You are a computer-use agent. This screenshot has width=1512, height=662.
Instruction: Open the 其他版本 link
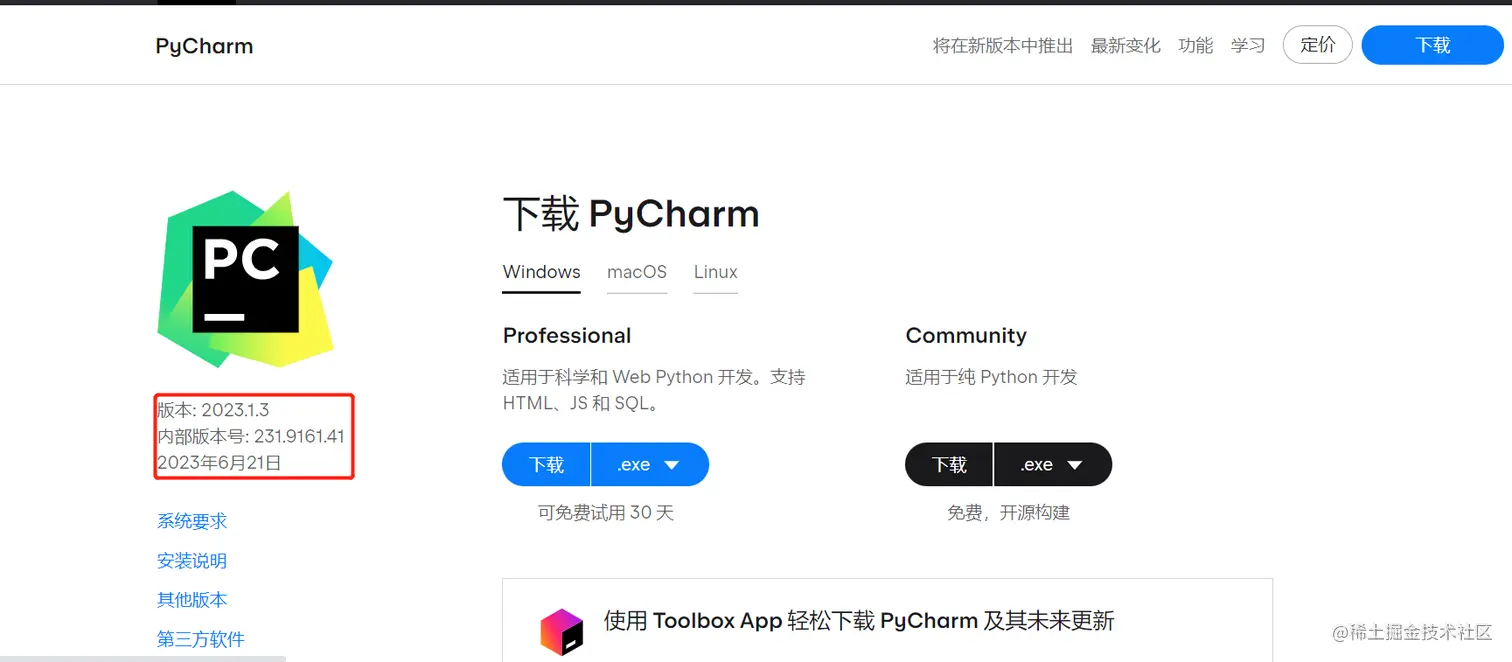[x=192, y=600]
